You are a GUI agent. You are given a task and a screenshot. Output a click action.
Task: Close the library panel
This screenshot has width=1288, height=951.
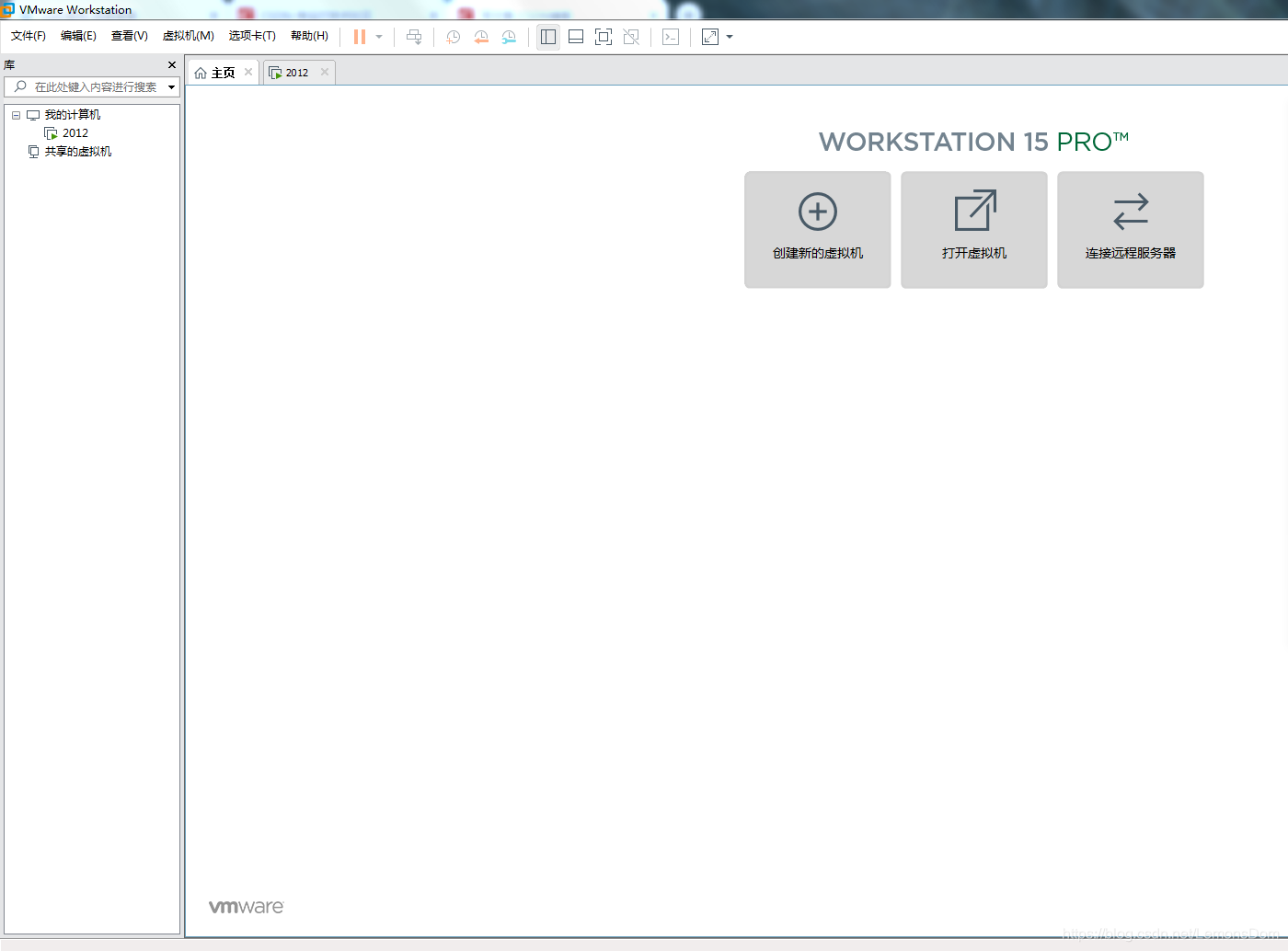(172, 65)
